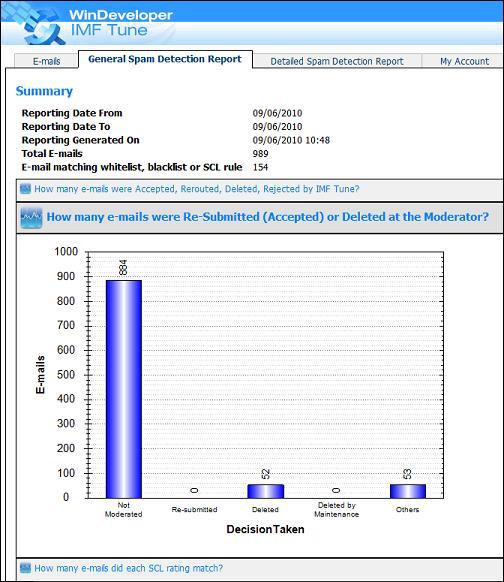Click the 'Deleted by Maintenance' axis label

tap(337, 510)
